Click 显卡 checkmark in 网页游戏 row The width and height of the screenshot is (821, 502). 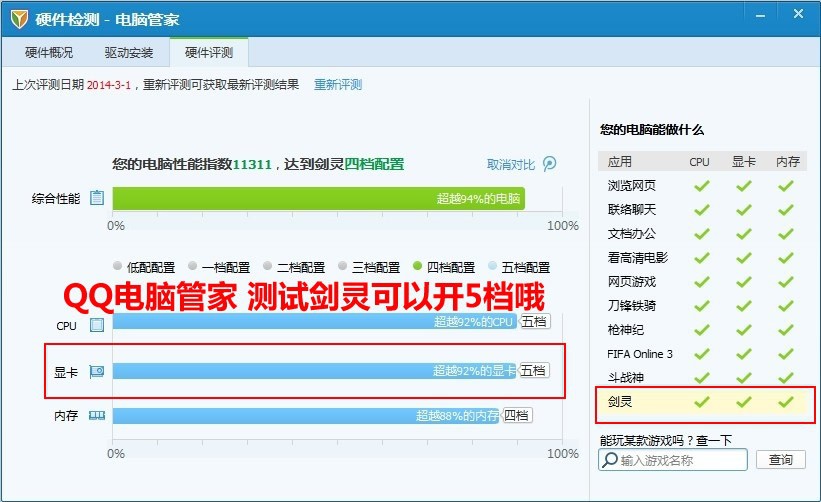coord(744,282)
